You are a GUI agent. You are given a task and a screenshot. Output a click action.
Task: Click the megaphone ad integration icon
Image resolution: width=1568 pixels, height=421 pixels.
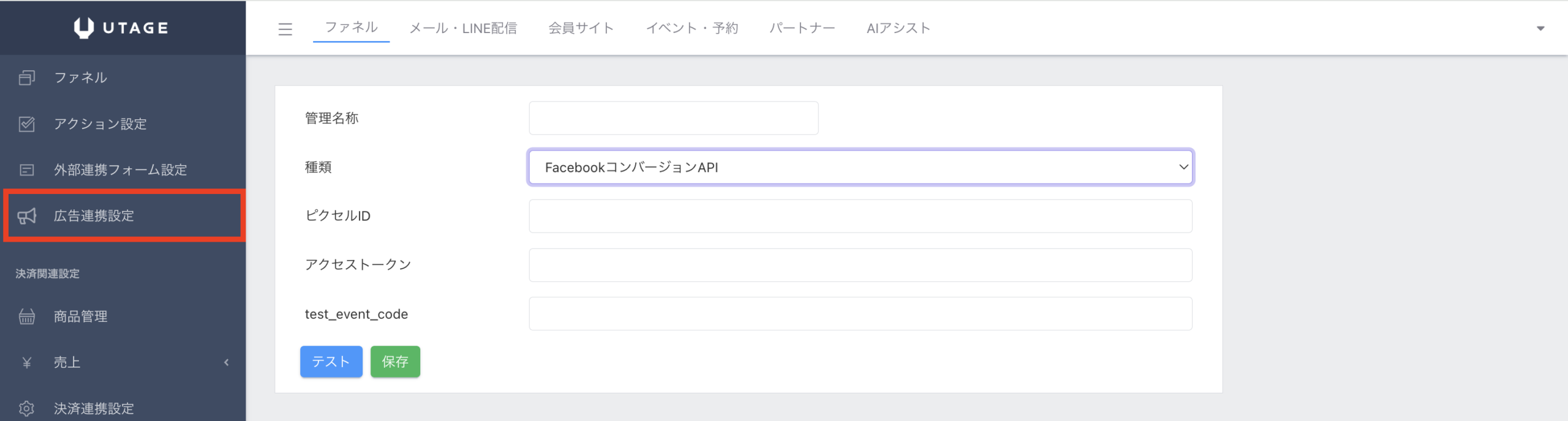[26, 216]
